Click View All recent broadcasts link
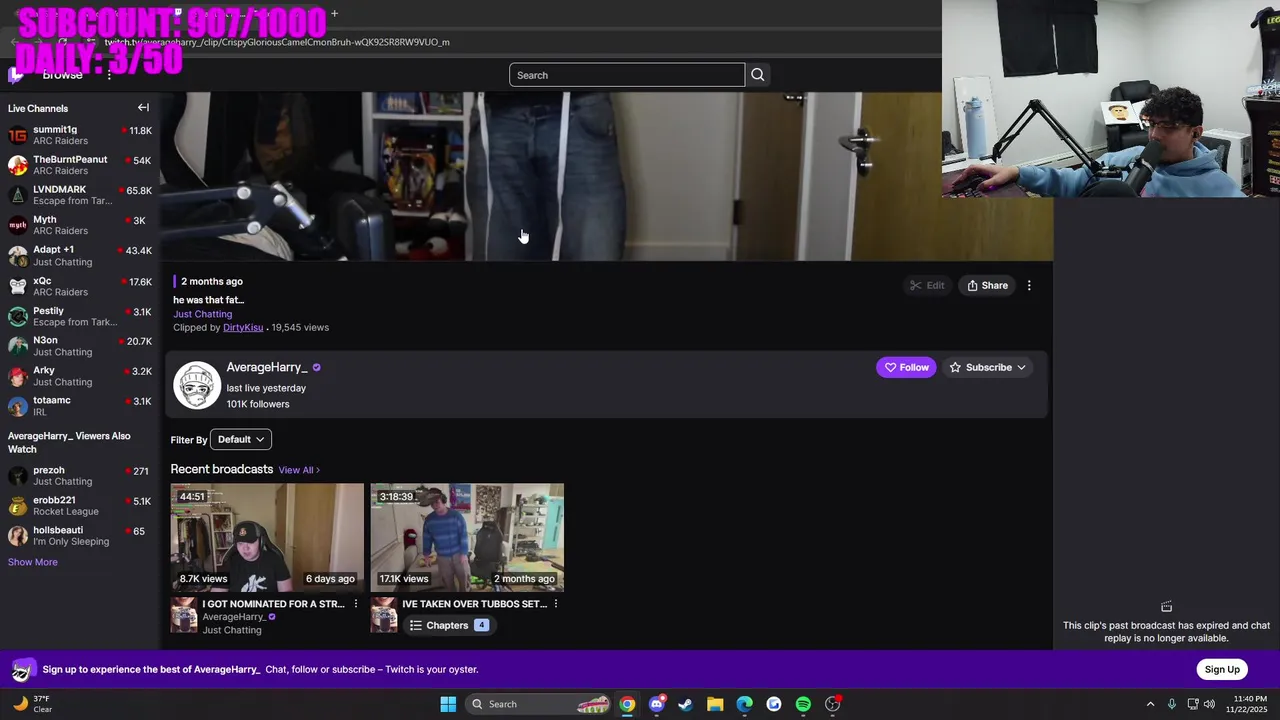Screen dimensions: 1280x720 [x=299, y=470]
